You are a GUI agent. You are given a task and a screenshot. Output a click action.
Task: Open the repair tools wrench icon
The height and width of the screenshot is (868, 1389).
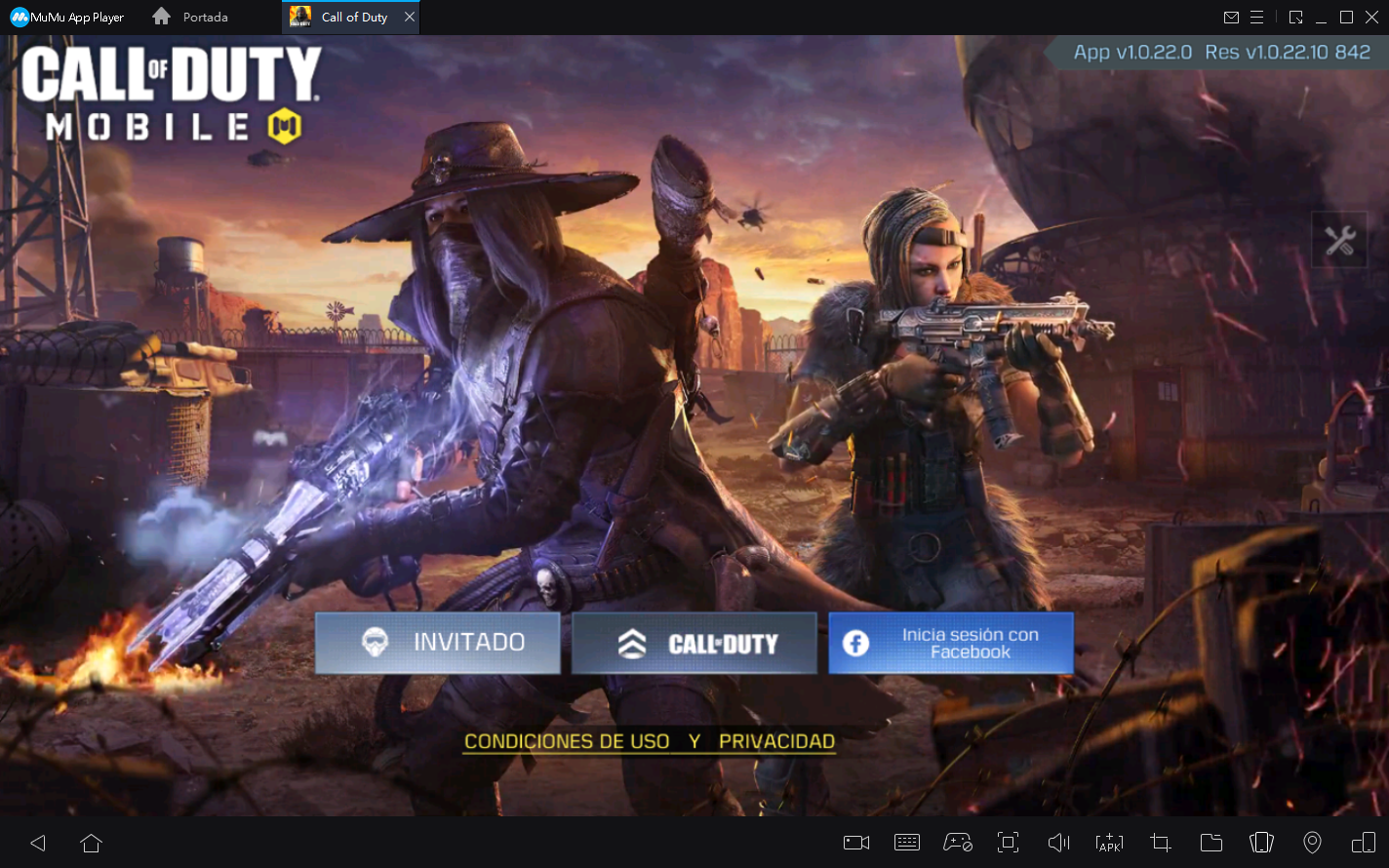(x=1339, y=240)
